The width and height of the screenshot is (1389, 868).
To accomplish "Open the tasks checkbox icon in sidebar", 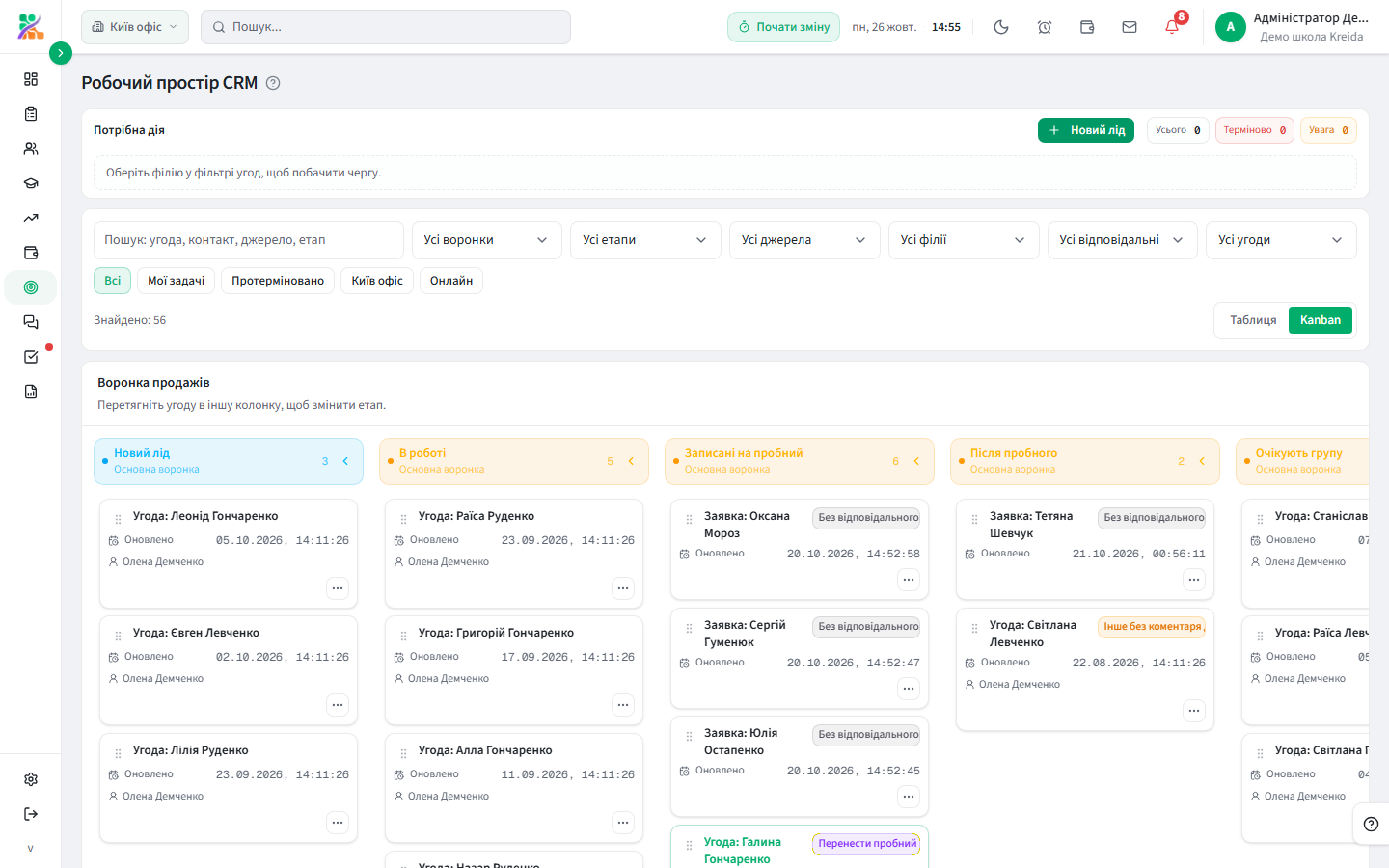I will pyautogui.click(x=31, y=357).
